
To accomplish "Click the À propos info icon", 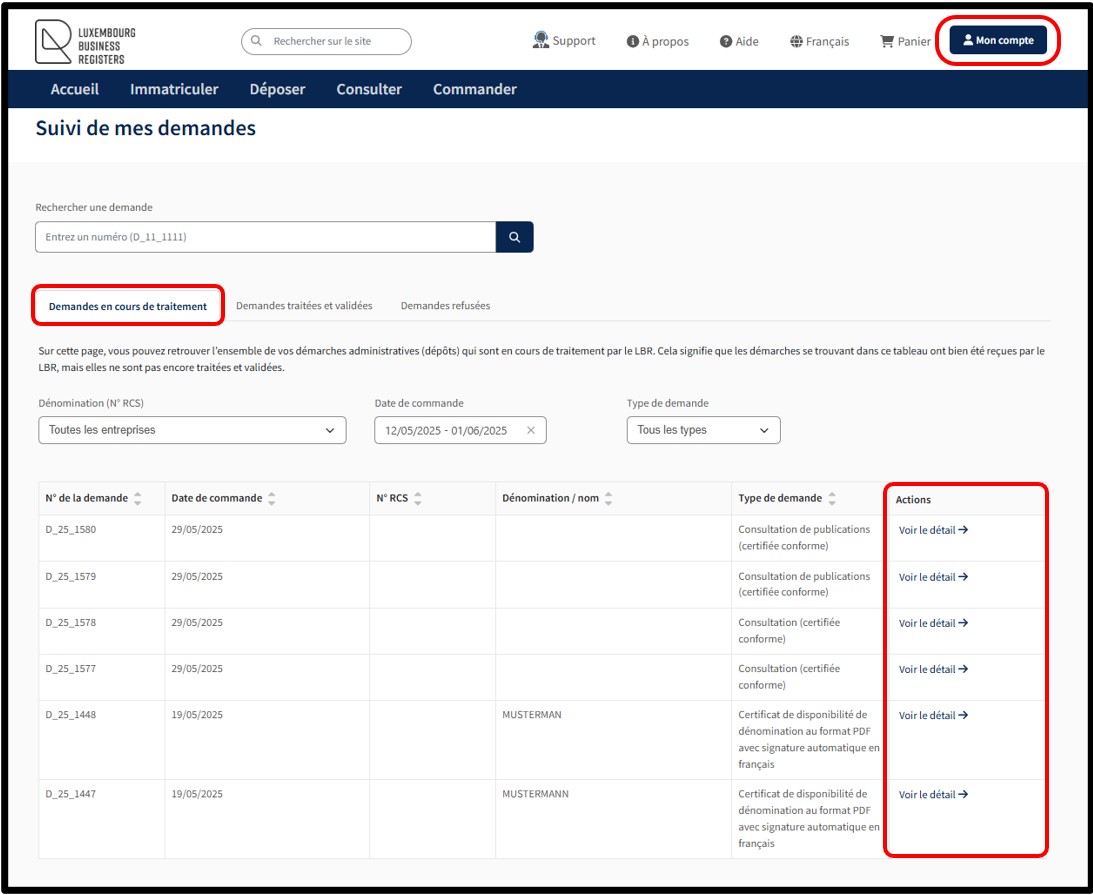I will coord(632,42).
